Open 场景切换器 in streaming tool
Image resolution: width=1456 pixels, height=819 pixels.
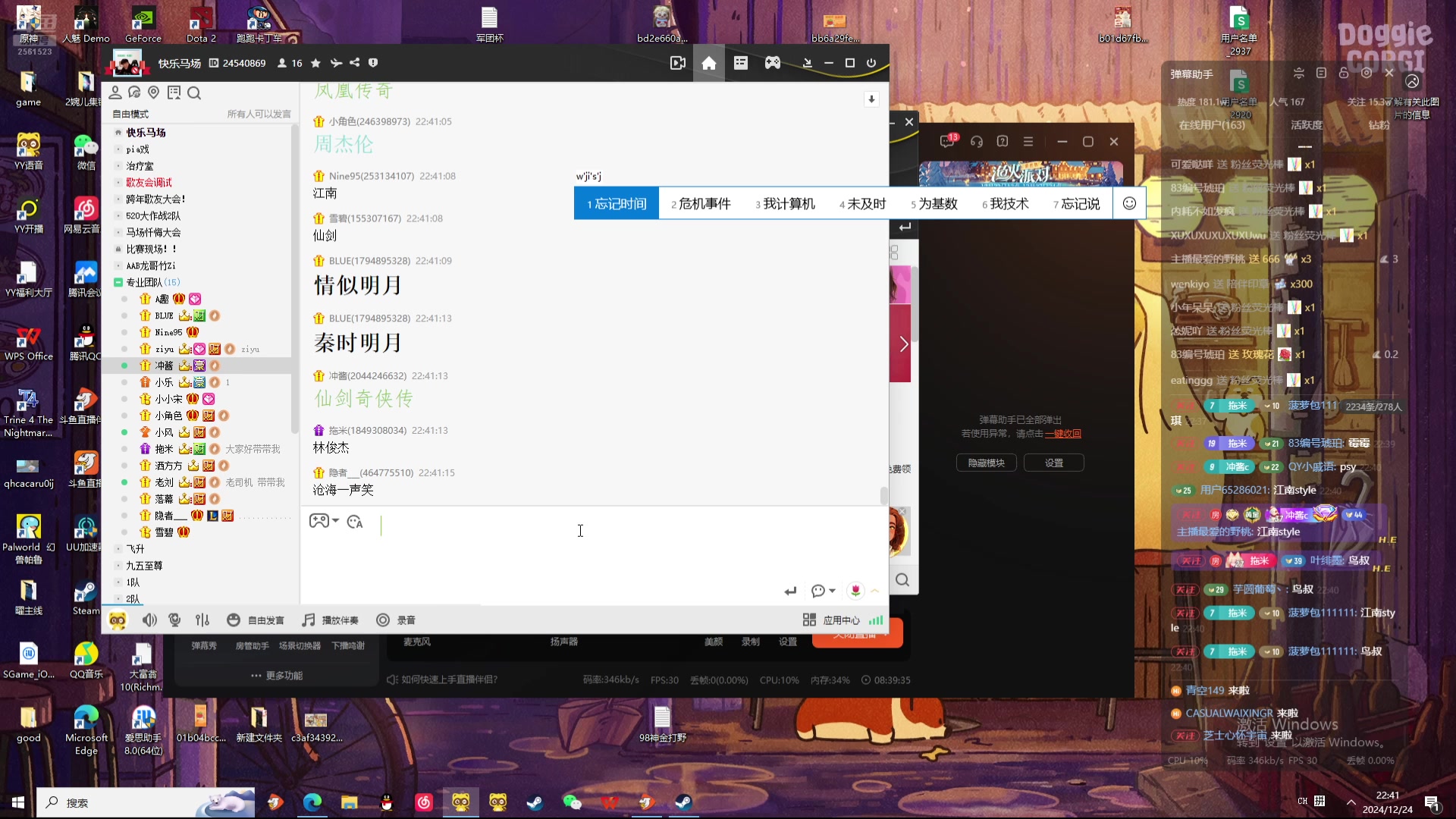pyautogui.click(x=300, y=645)
